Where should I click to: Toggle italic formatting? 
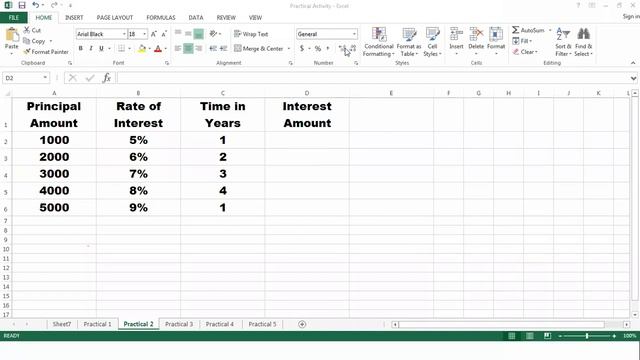tap(91, 49)
